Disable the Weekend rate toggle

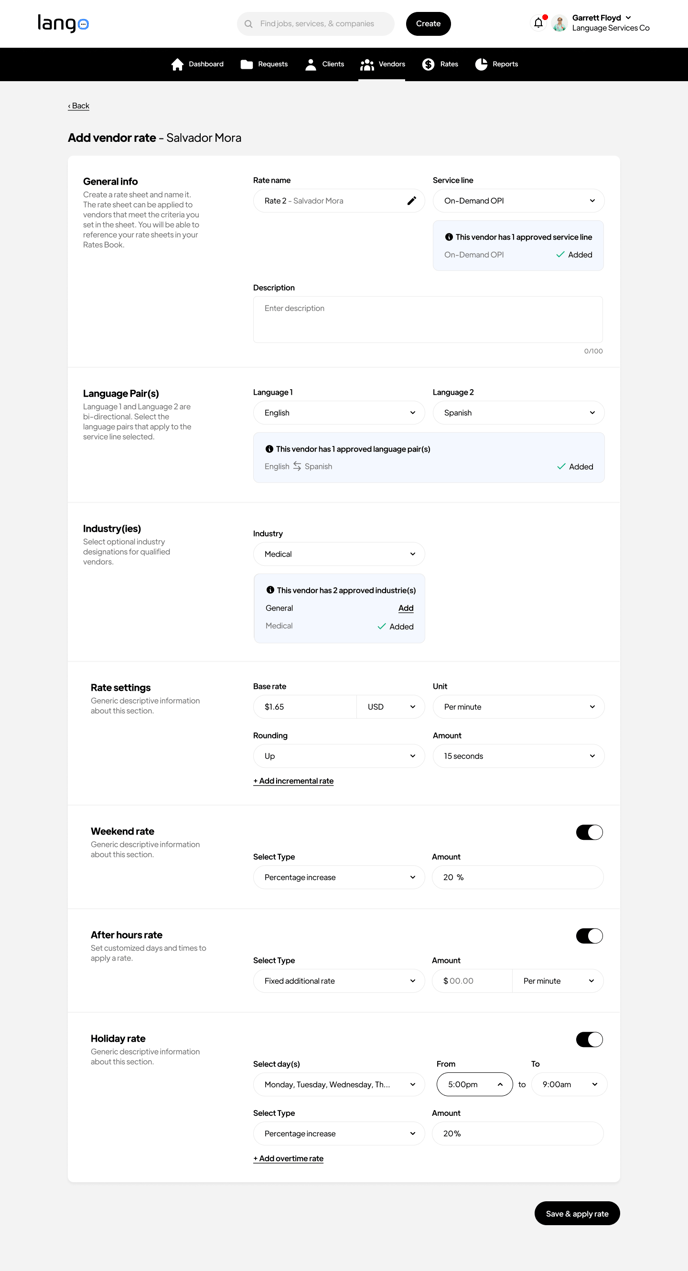tap(589, 832)
